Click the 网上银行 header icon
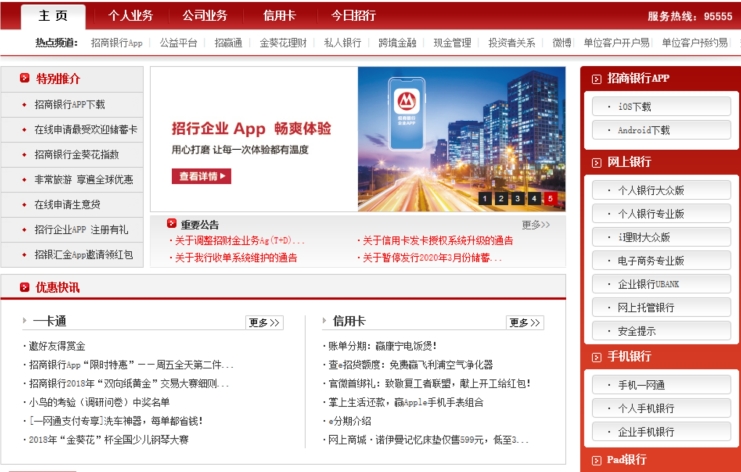The width and height of the screenshot is (741, 472). click(x=596, y=163)
